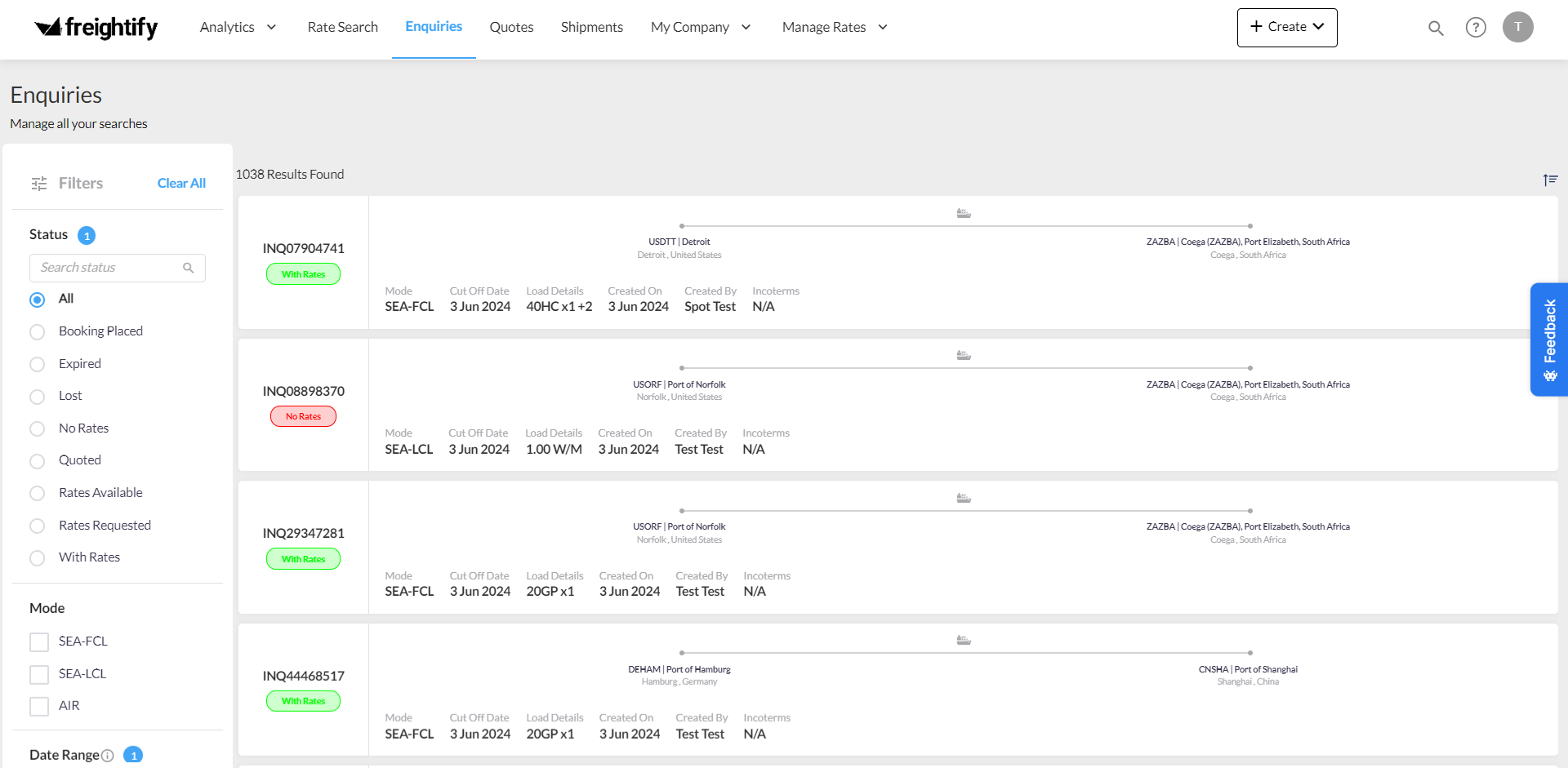Screen dimensions: 1568x768
Task: Check the AIR mode filter
Action: pyautogui.click(x=38, y=706)
